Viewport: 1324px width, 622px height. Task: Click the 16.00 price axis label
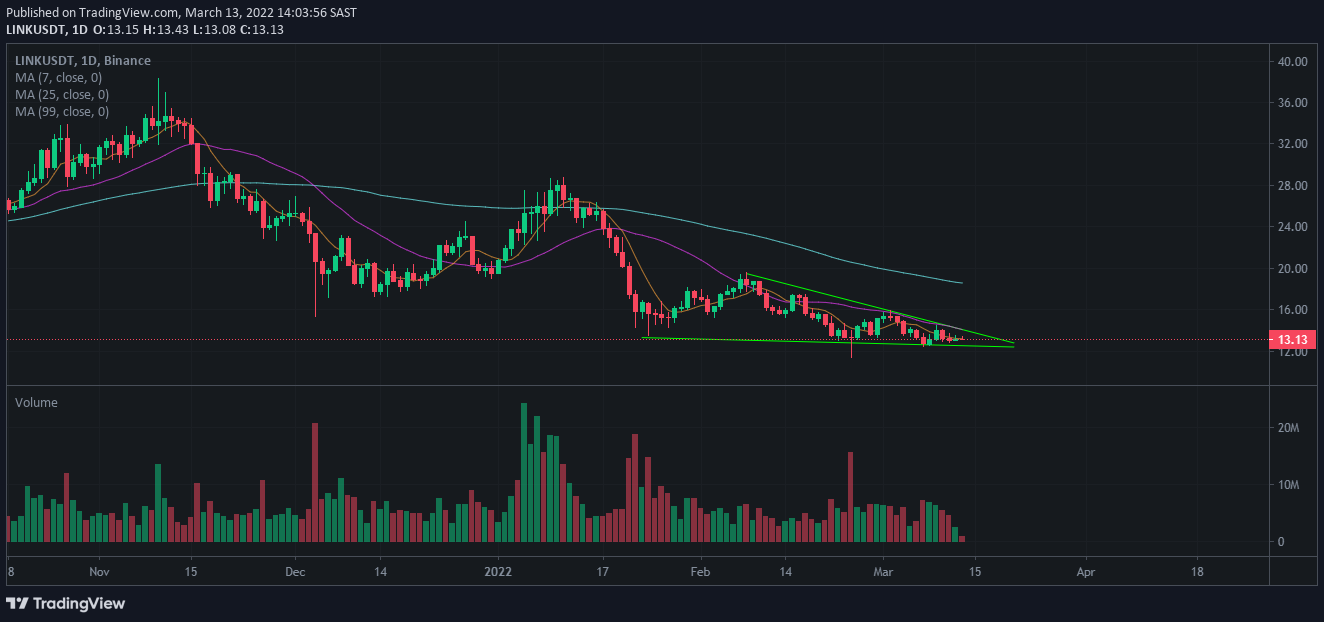(1293, 310)
